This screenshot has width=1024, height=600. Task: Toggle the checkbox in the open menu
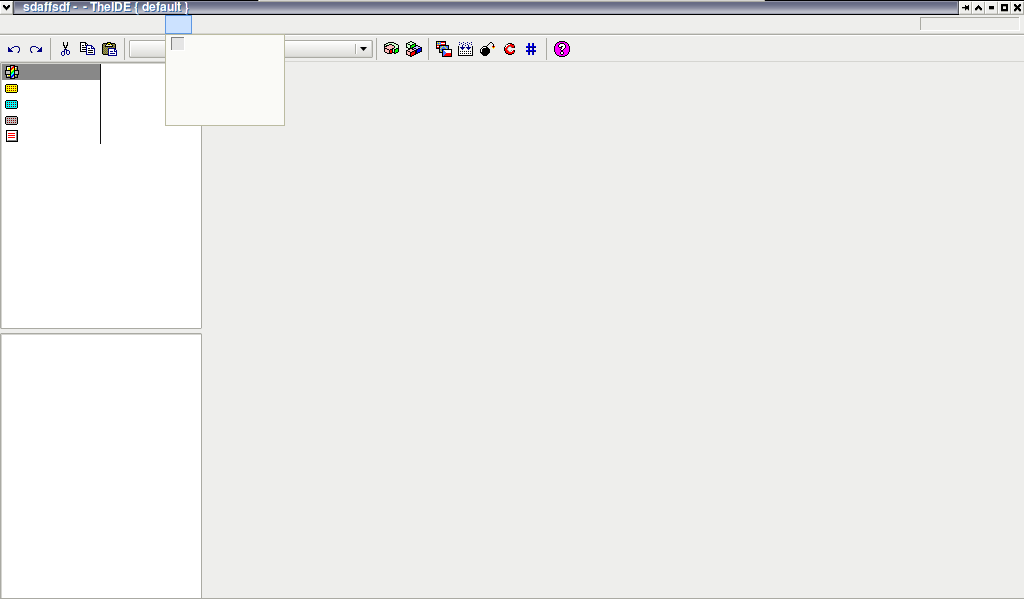coord(178,44)
